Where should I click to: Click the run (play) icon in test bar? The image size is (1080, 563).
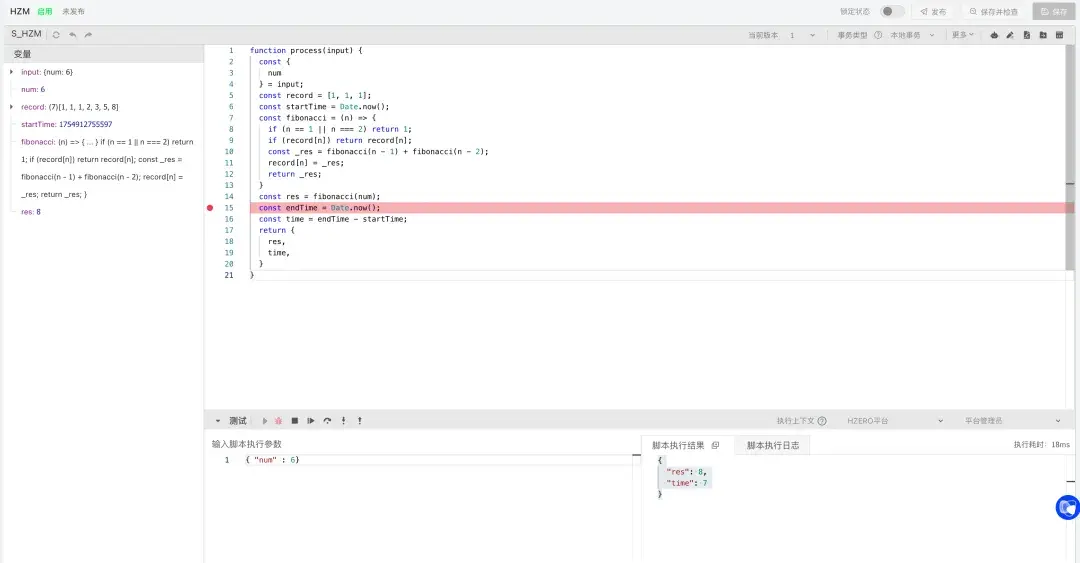click(x=265, y=421)
